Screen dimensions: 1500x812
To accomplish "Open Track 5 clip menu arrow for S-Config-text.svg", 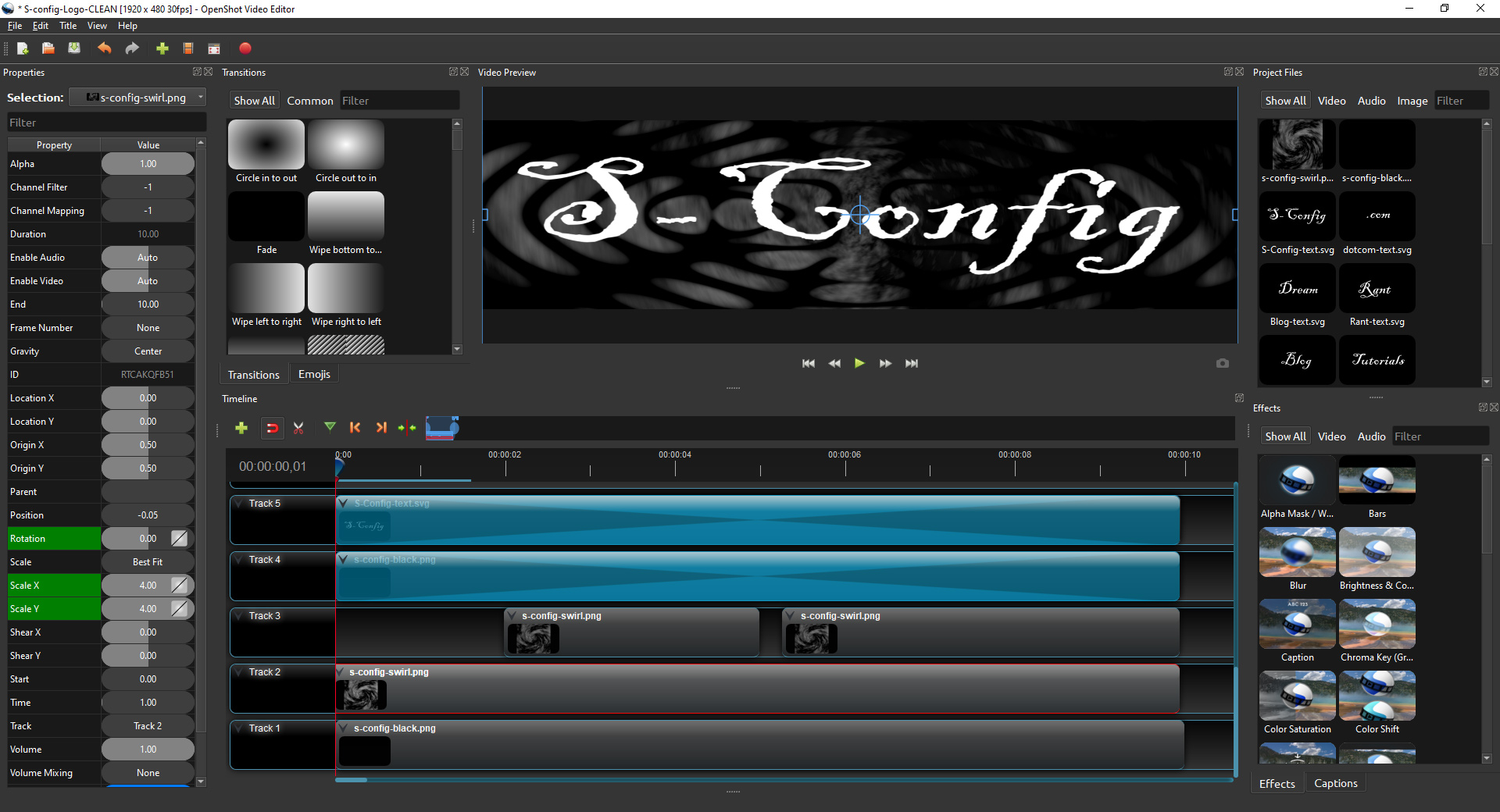I will (x=343, y=504).
